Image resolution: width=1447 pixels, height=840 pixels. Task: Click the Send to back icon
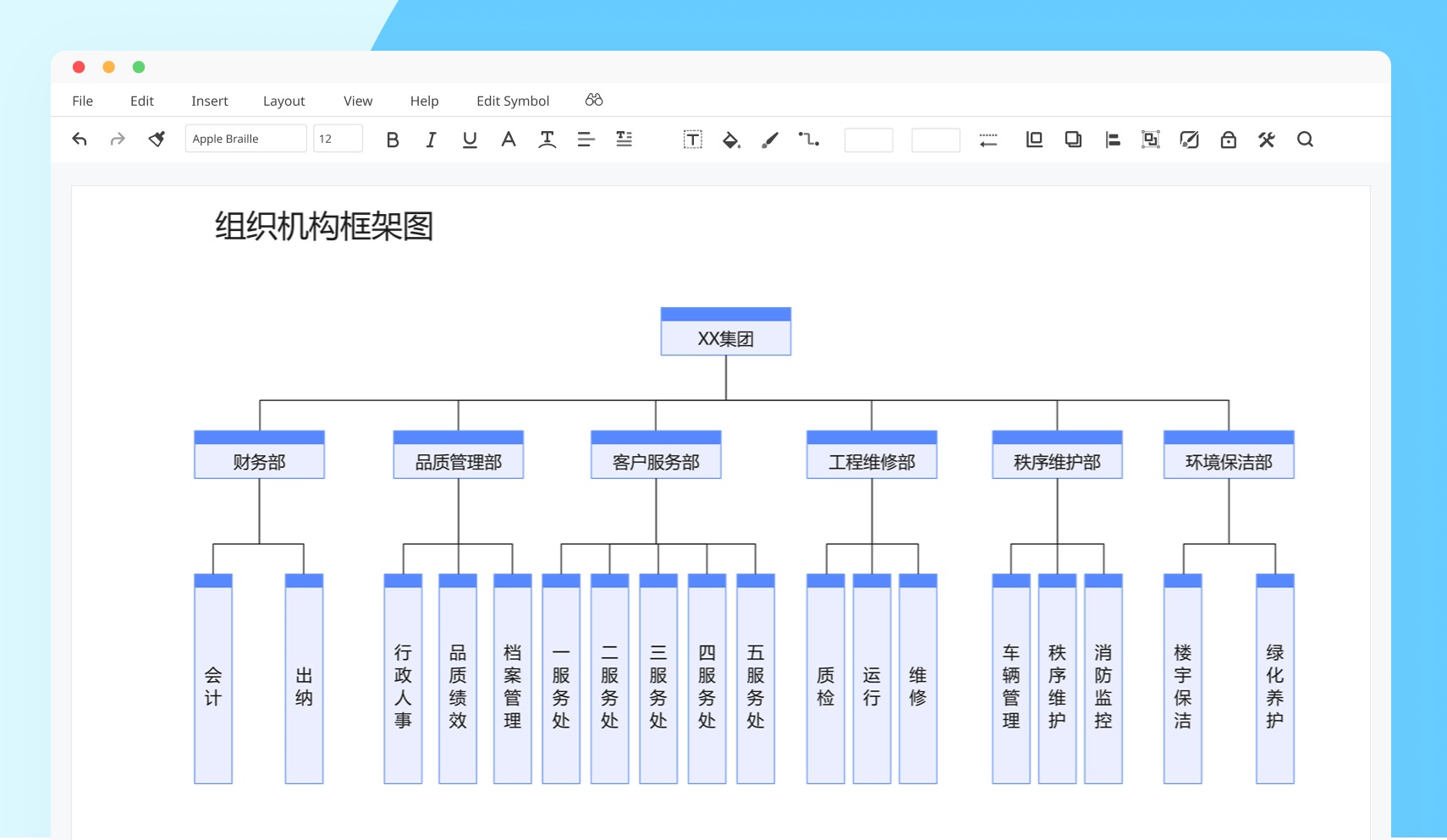pos(1073,140)
